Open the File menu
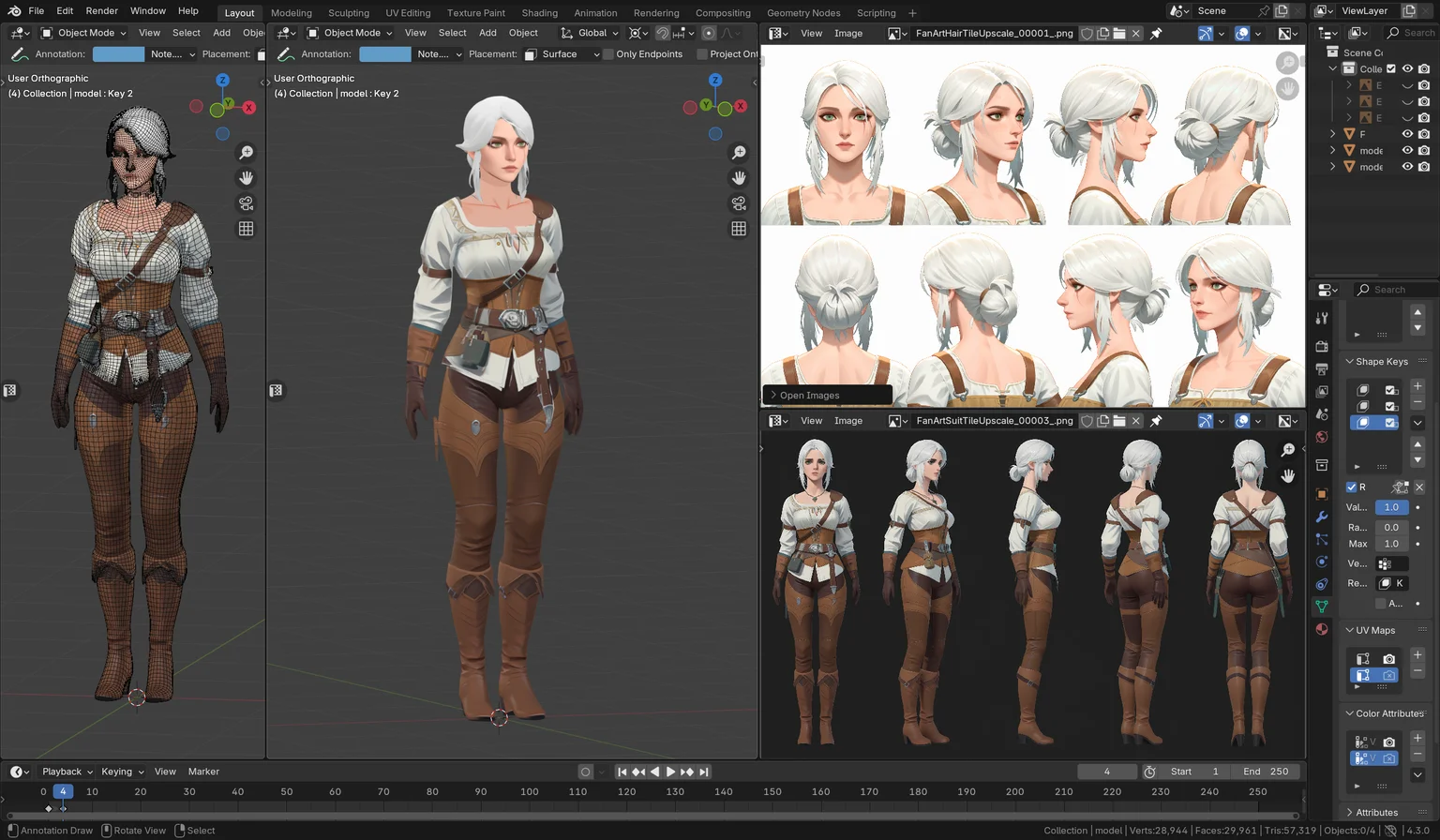Viewport: 1440px width, 840px height. (x=36, y=11)
